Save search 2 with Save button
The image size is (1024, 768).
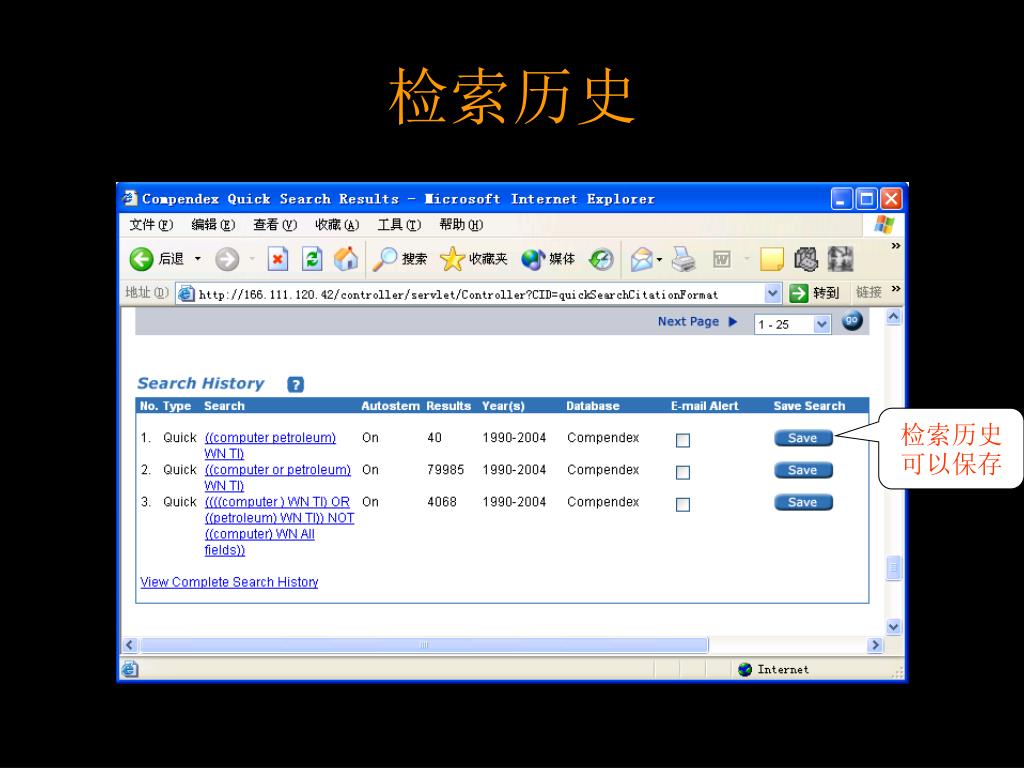click(803, 470)
